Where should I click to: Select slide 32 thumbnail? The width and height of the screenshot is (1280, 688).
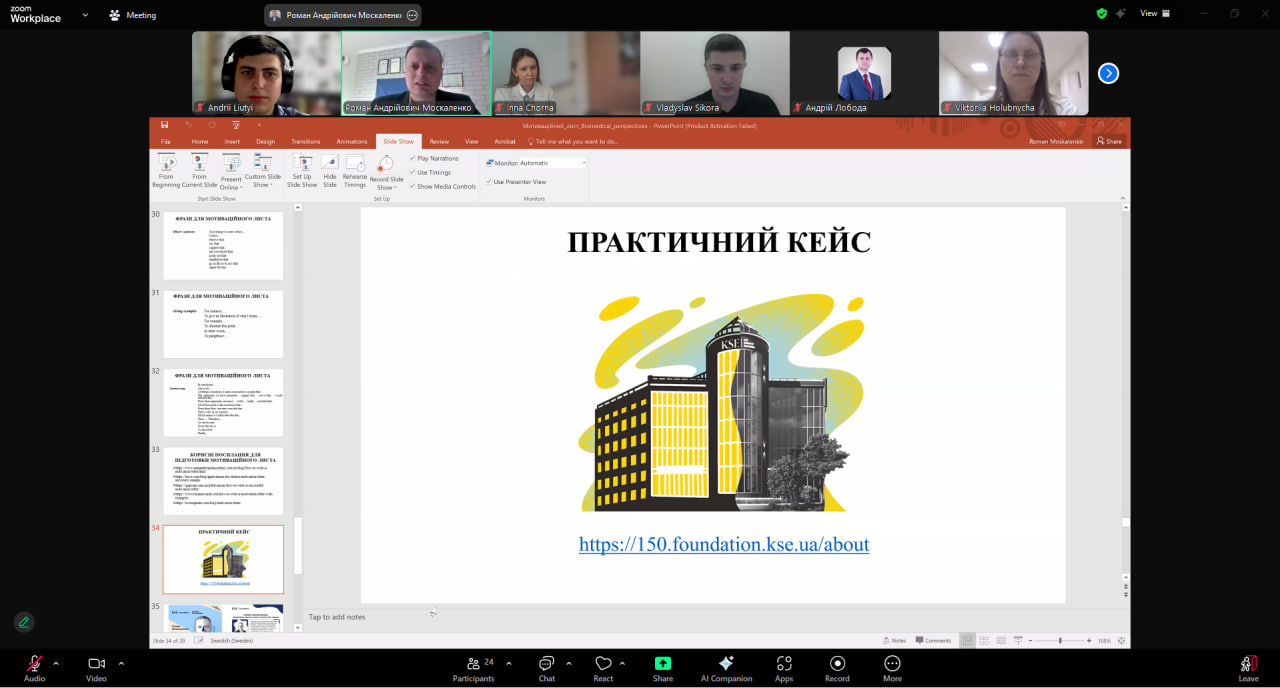tap(223, 403)
